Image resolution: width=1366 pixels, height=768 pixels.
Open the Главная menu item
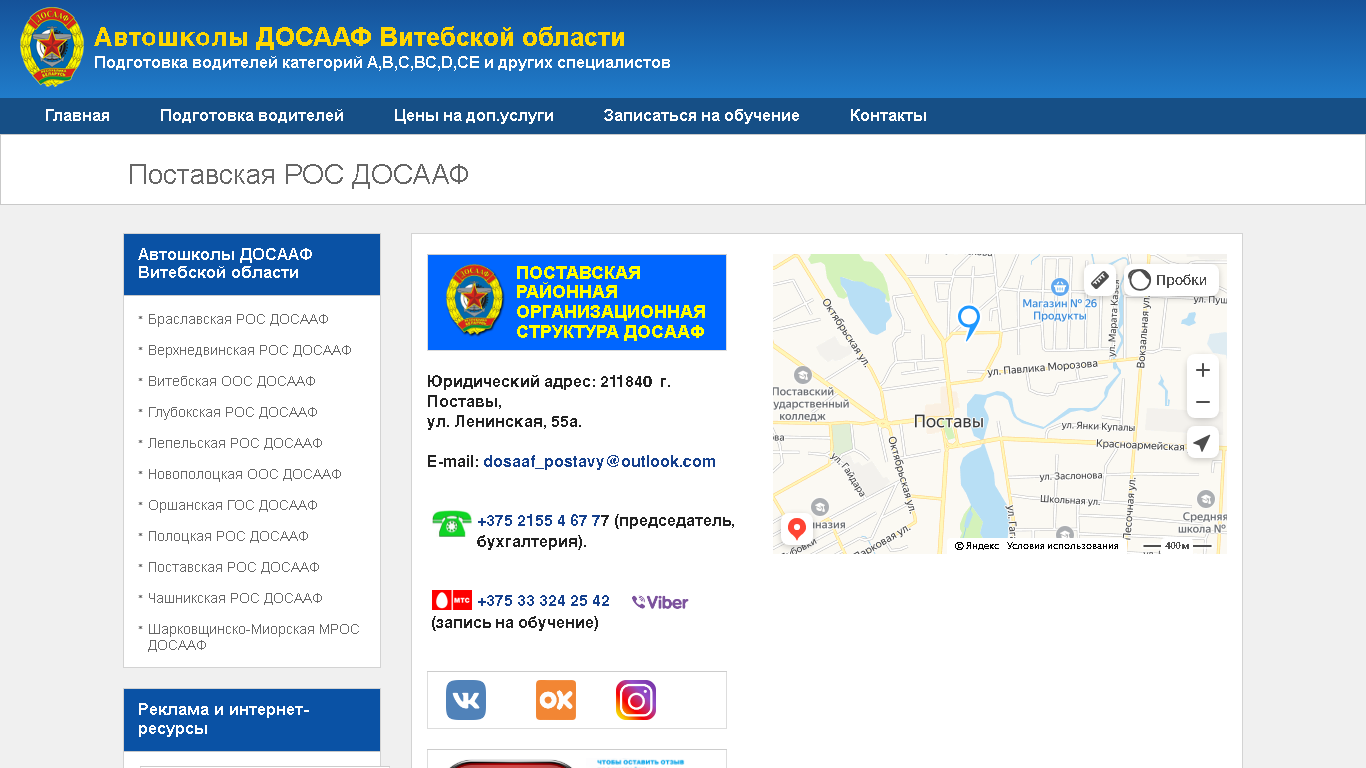pos(77,116)
